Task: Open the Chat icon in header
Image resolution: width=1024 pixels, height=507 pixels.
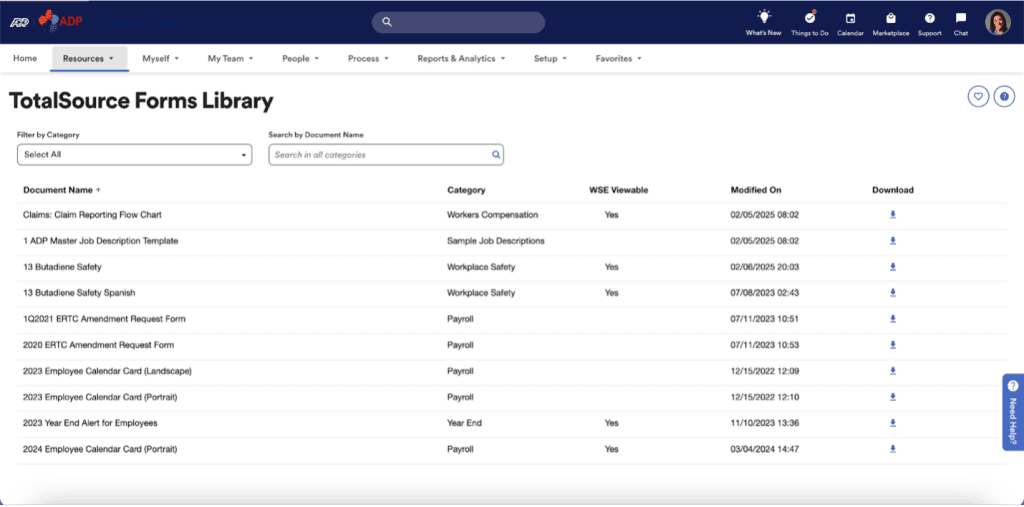Action: tap(960, 18)
